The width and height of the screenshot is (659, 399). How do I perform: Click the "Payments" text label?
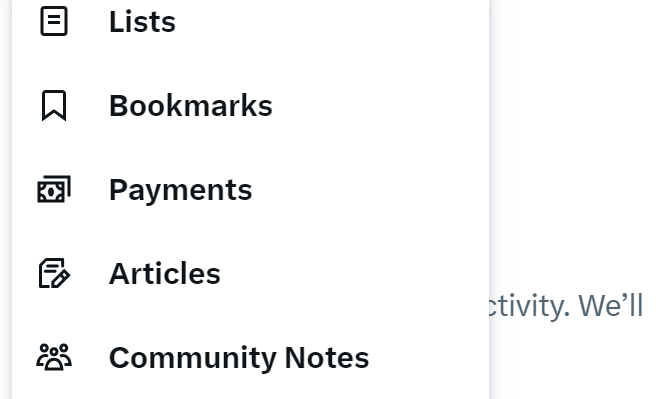[181, 191]
